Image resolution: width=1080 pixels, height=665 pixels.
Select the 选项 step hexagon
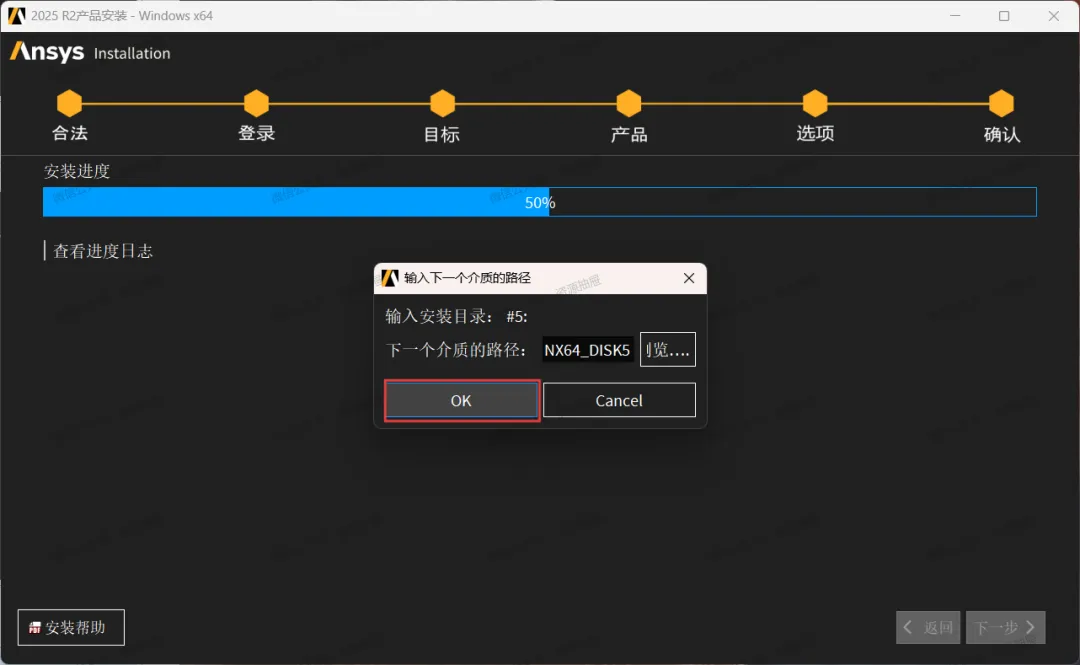point(815,103)
